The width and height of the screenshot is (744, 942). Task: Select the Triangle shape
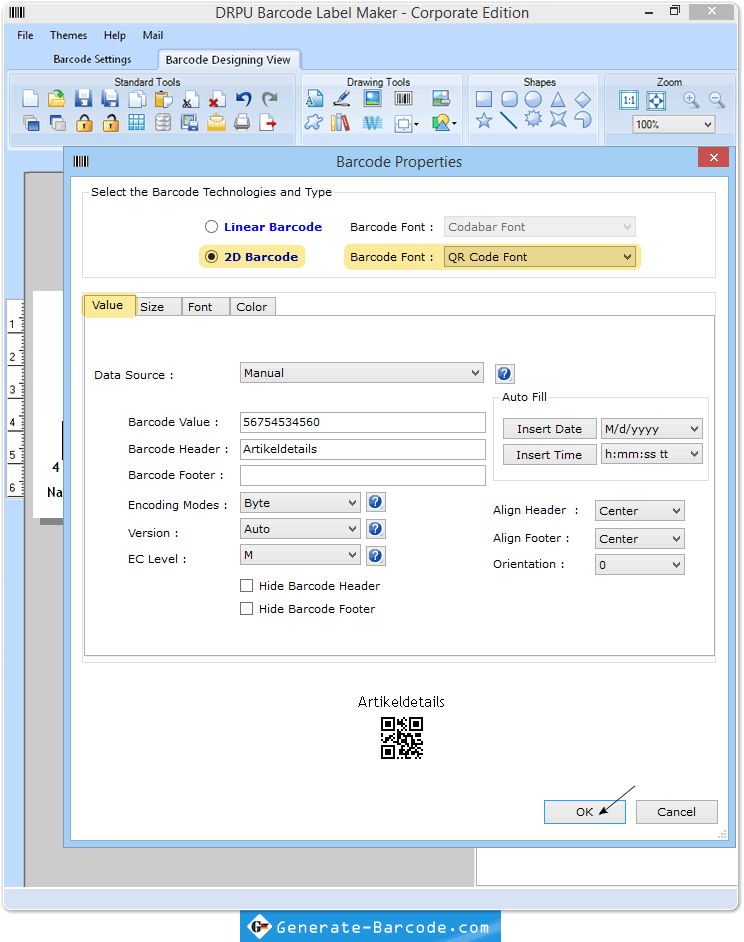pos(558,99)
